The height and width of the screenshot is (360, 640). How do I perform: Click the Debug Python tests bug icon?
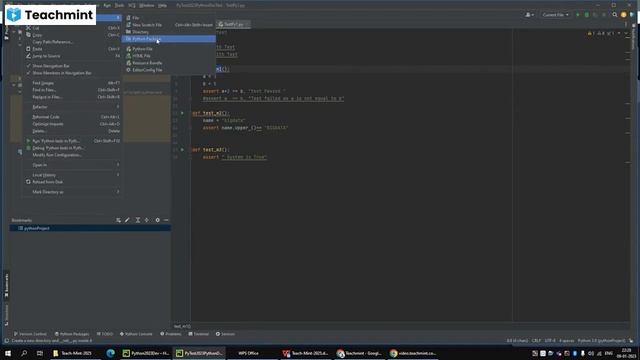28,148
